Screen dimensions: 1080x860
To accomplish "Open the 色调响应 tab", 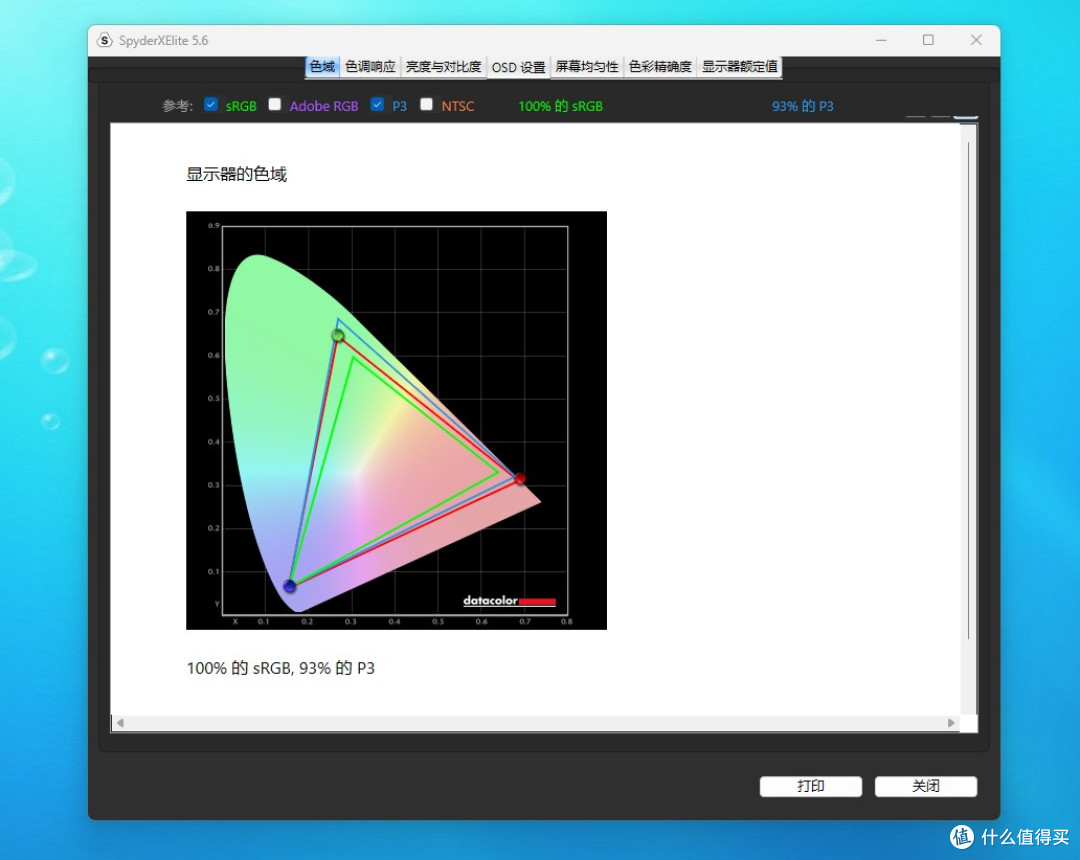I will 371,67.
